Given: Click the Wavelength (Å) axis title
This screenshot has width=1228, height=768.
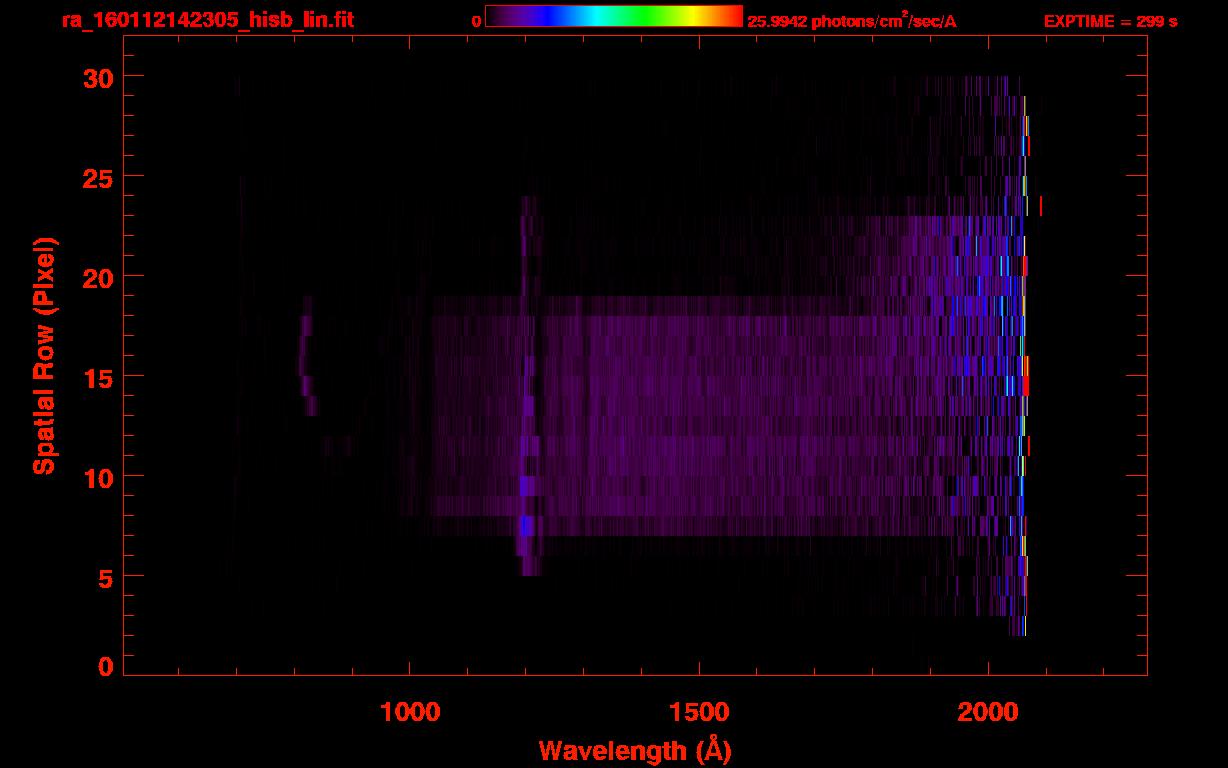Looking at the screenshot, I should (635, 750).
